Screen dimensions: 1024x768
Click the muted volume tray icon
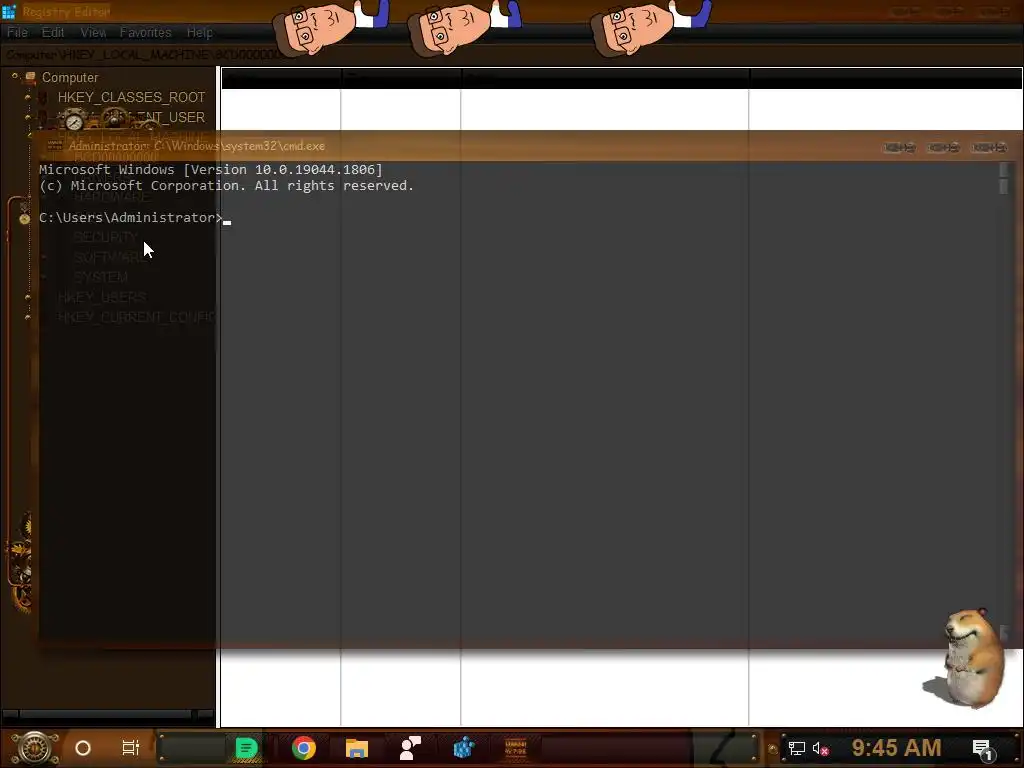(820, 748)
